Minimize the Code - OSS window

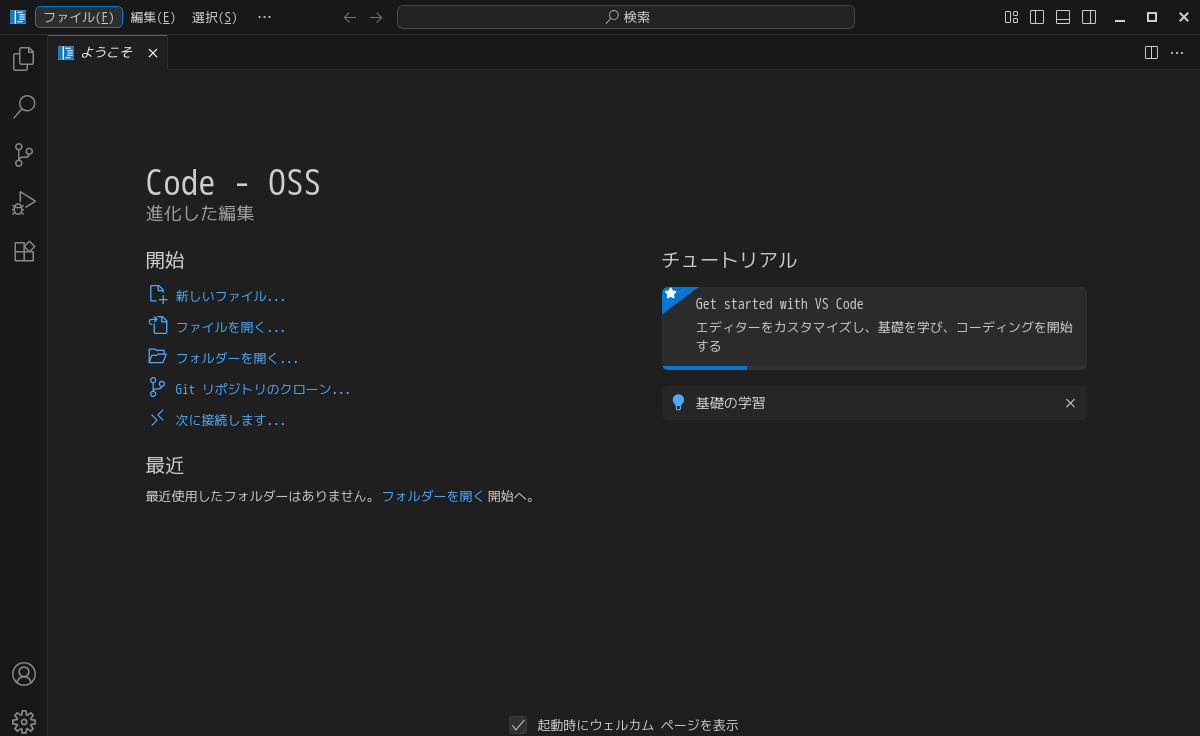pos(1120,17)
